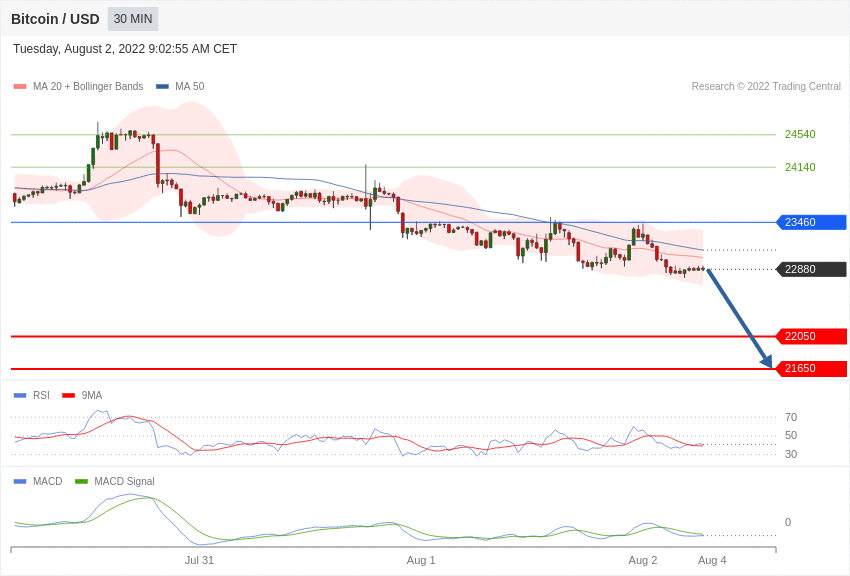
Task: Click 'Research © 2022 Trading Central' credit
Action: click(766, 86)
